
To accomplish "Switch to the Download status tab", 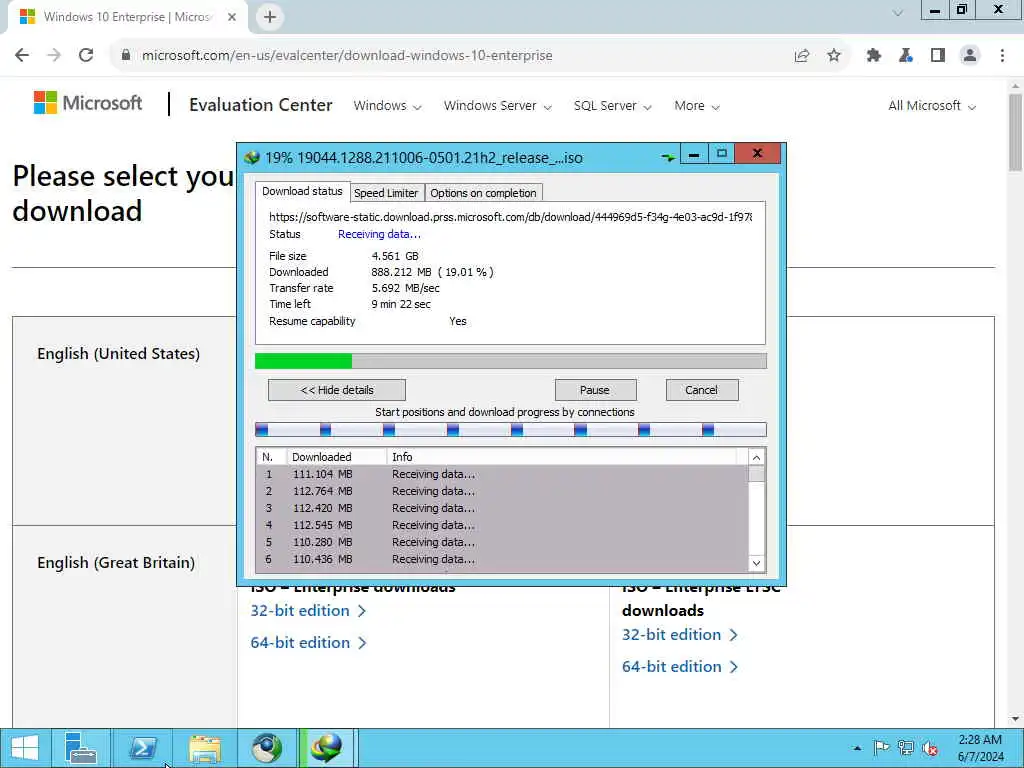I will (302, 191).
